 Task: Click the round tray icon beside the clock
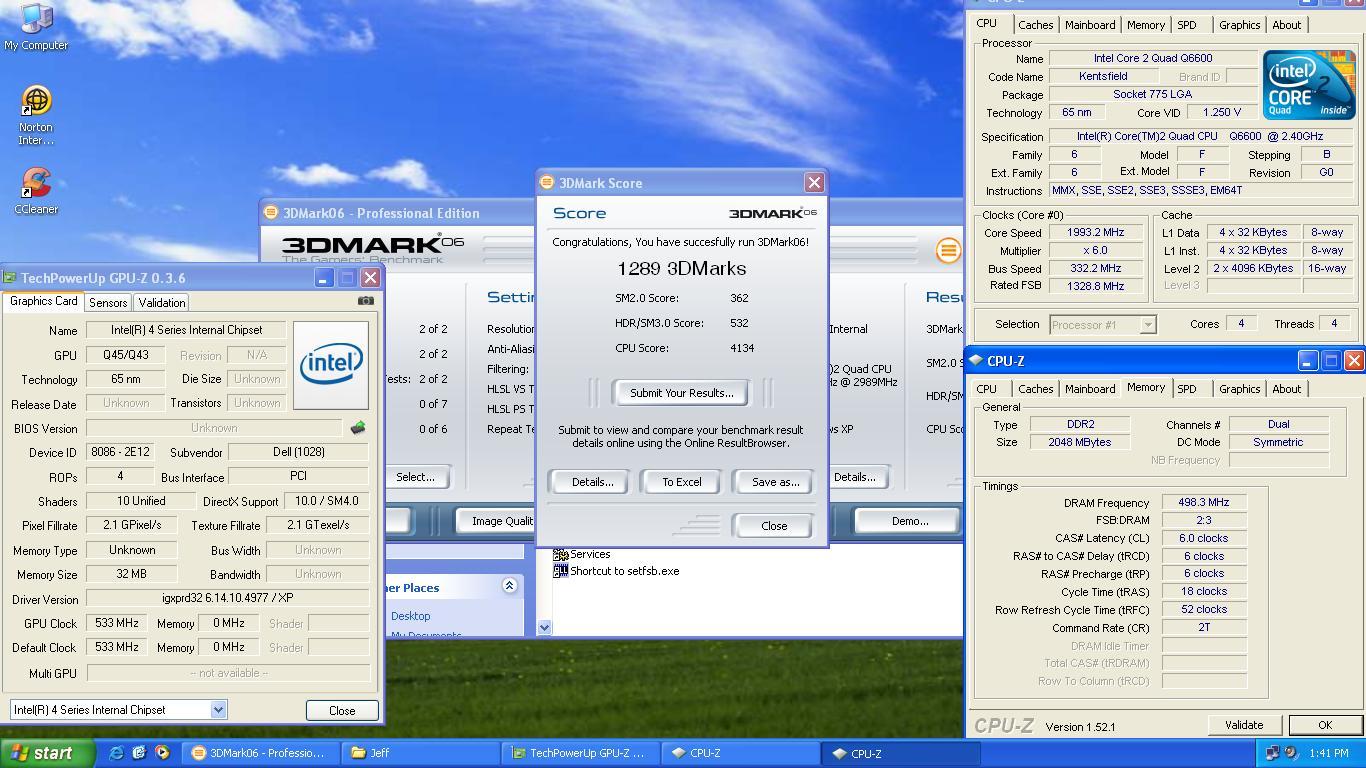(x=1291, y=753)
